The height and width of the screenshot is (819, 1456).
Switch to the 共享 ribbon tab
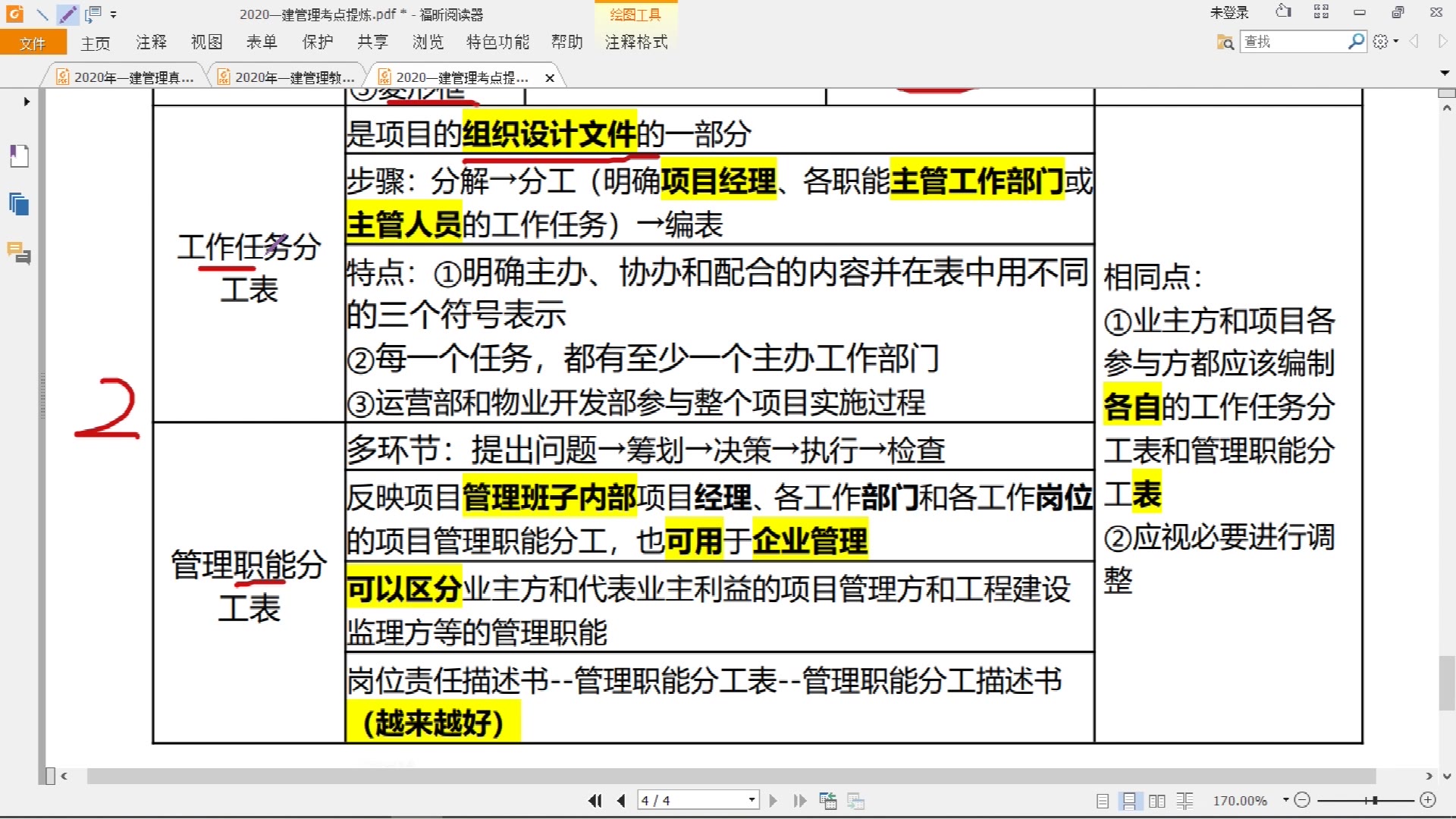point(372,42)
